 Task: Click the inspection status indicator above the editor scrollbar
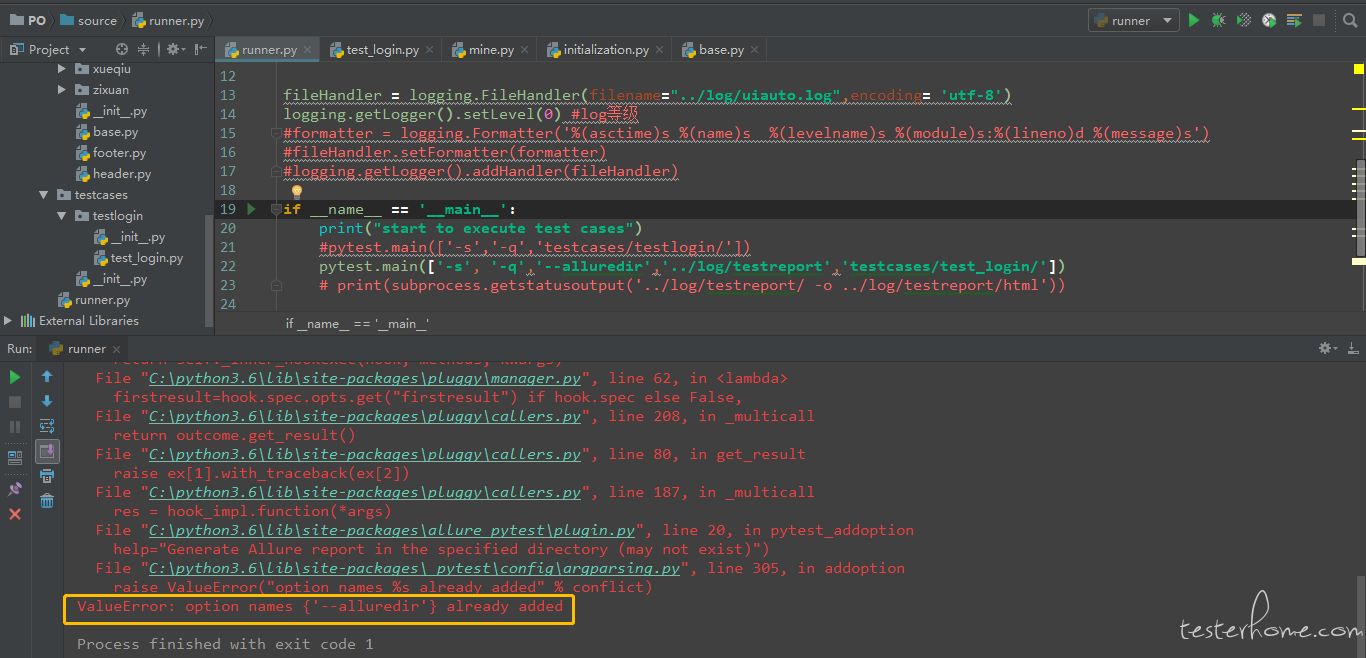(x=1359, y=69)
